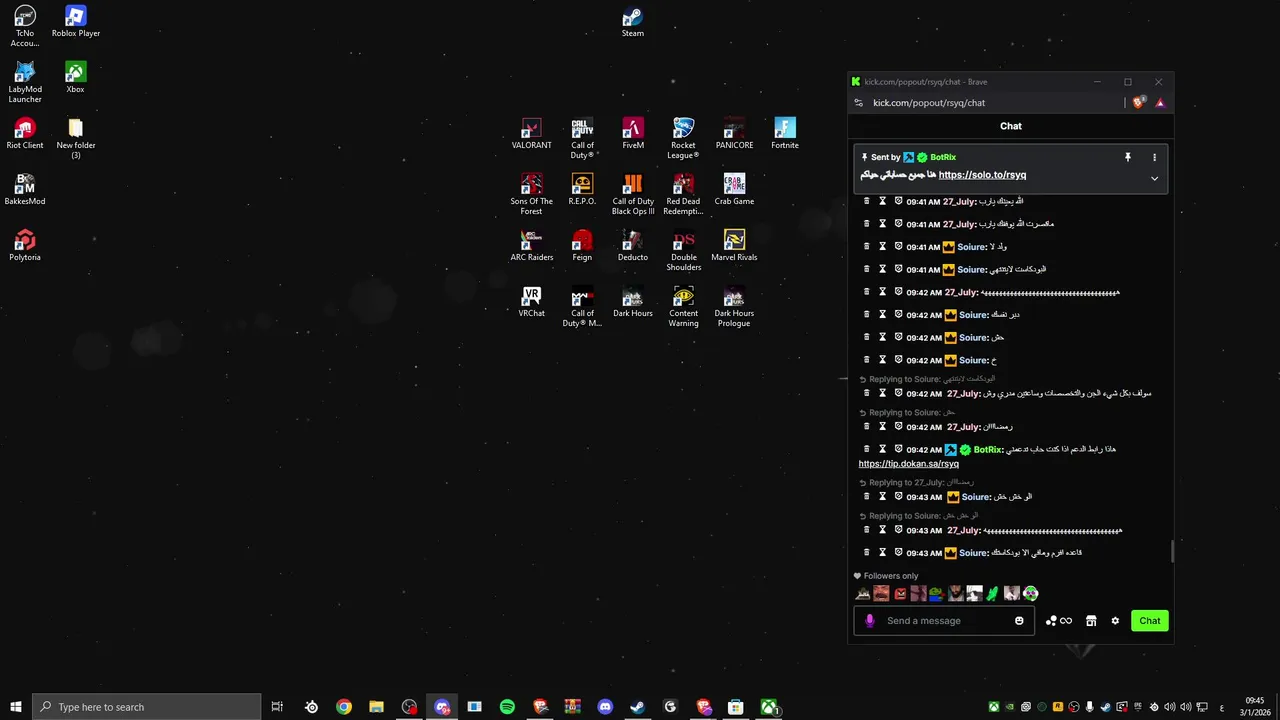Select the Polytoria desktop icon
Image resolution: width=1280 pixels, height=720 pixels.
tap(25, 246)
